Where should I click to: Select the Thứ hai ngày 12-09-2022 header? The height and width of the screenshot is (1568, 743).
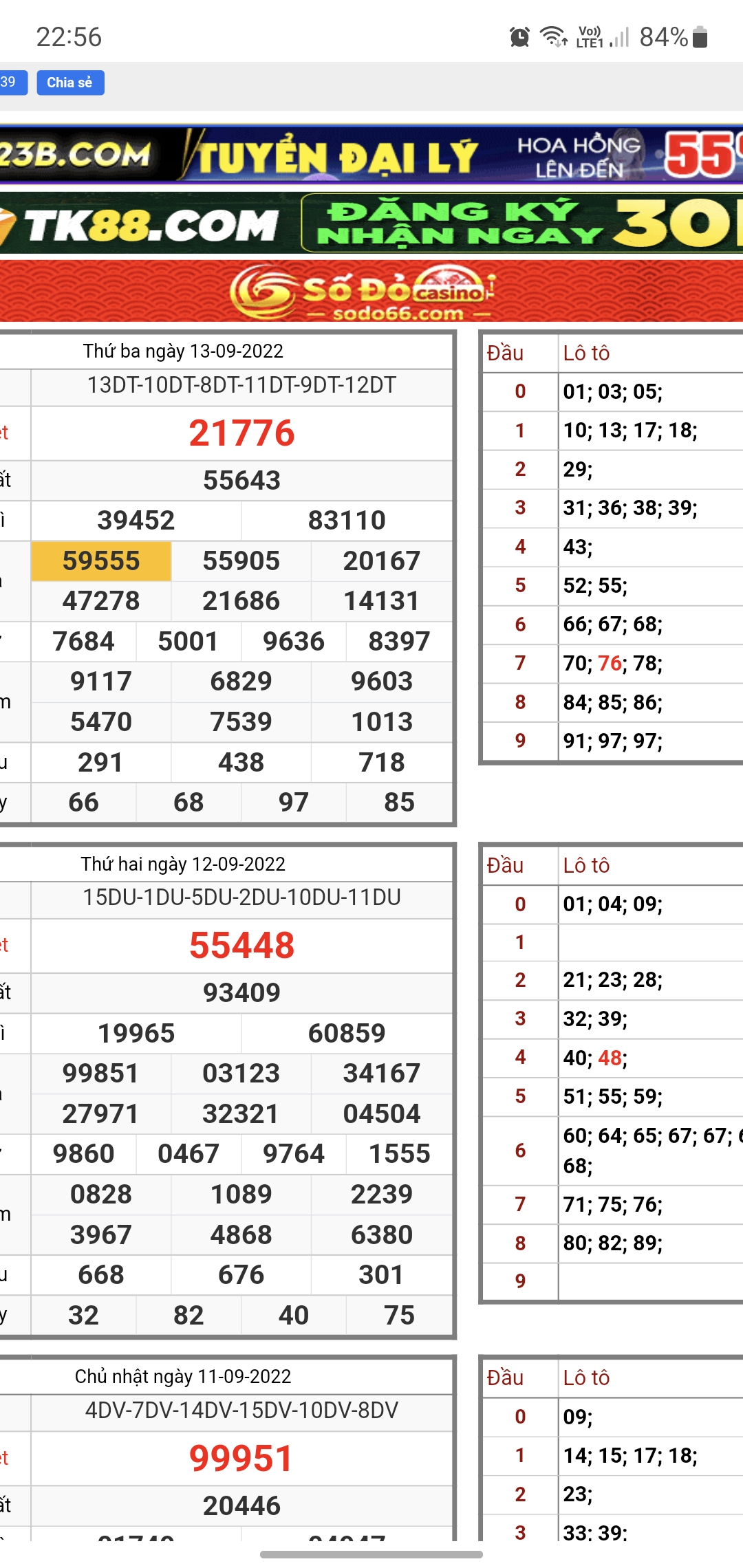coord(183,864)
